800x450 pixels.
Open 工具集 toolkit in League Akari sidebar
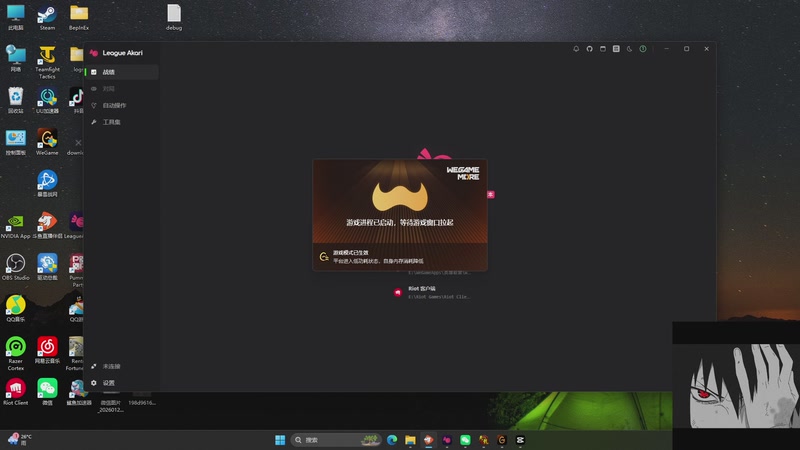point(122,122)
